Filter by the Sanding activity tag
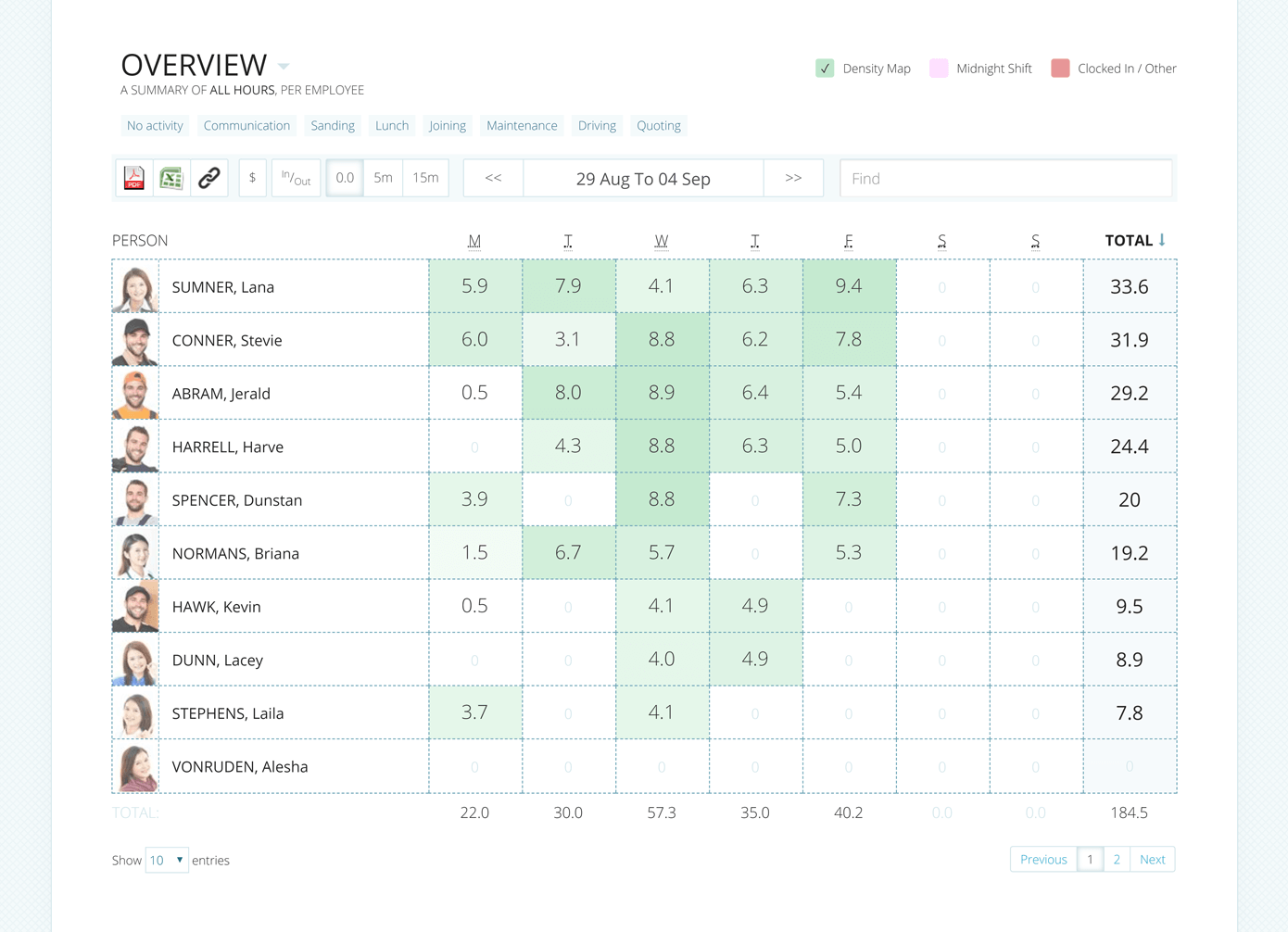The width and height of the screenshot is (1288, 932). click(x=333, y=126)
